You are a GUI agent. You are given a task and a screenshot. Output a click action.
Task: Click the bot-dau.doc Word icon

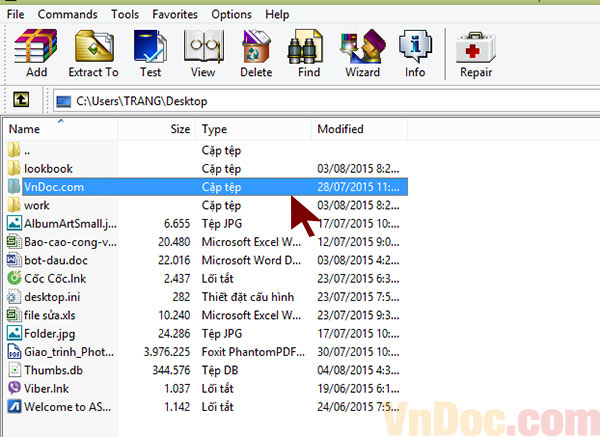pyautogui.click(x=14, y=260)
